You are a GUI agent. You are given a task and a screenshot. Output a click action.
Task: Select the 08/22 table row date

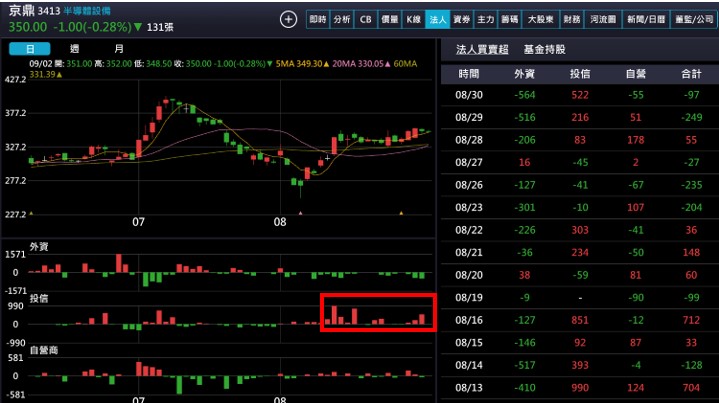pyautogui.click(x=469, y=230)
